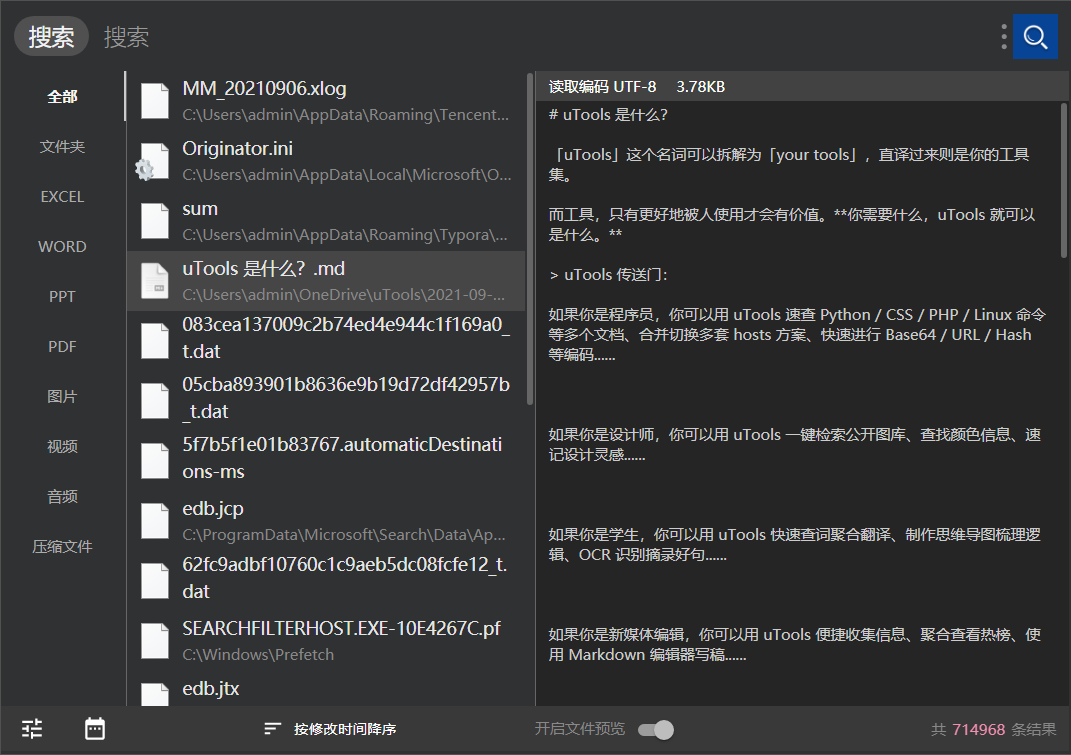Disable the 开启文件预览 preview toggle

click(655, 729)
